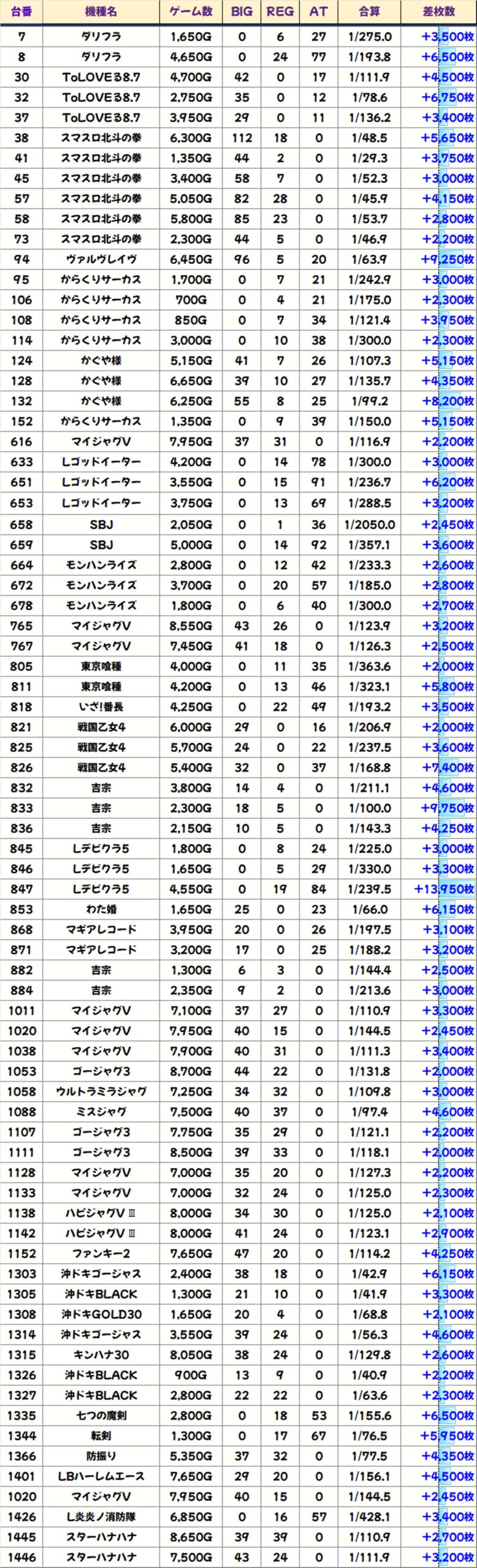Click the L炎炎ノ消防隊 machine name
Image resolution: width=477 pixels, height=1568 pixels.
pyautogui.click(x=101, y=1517)
